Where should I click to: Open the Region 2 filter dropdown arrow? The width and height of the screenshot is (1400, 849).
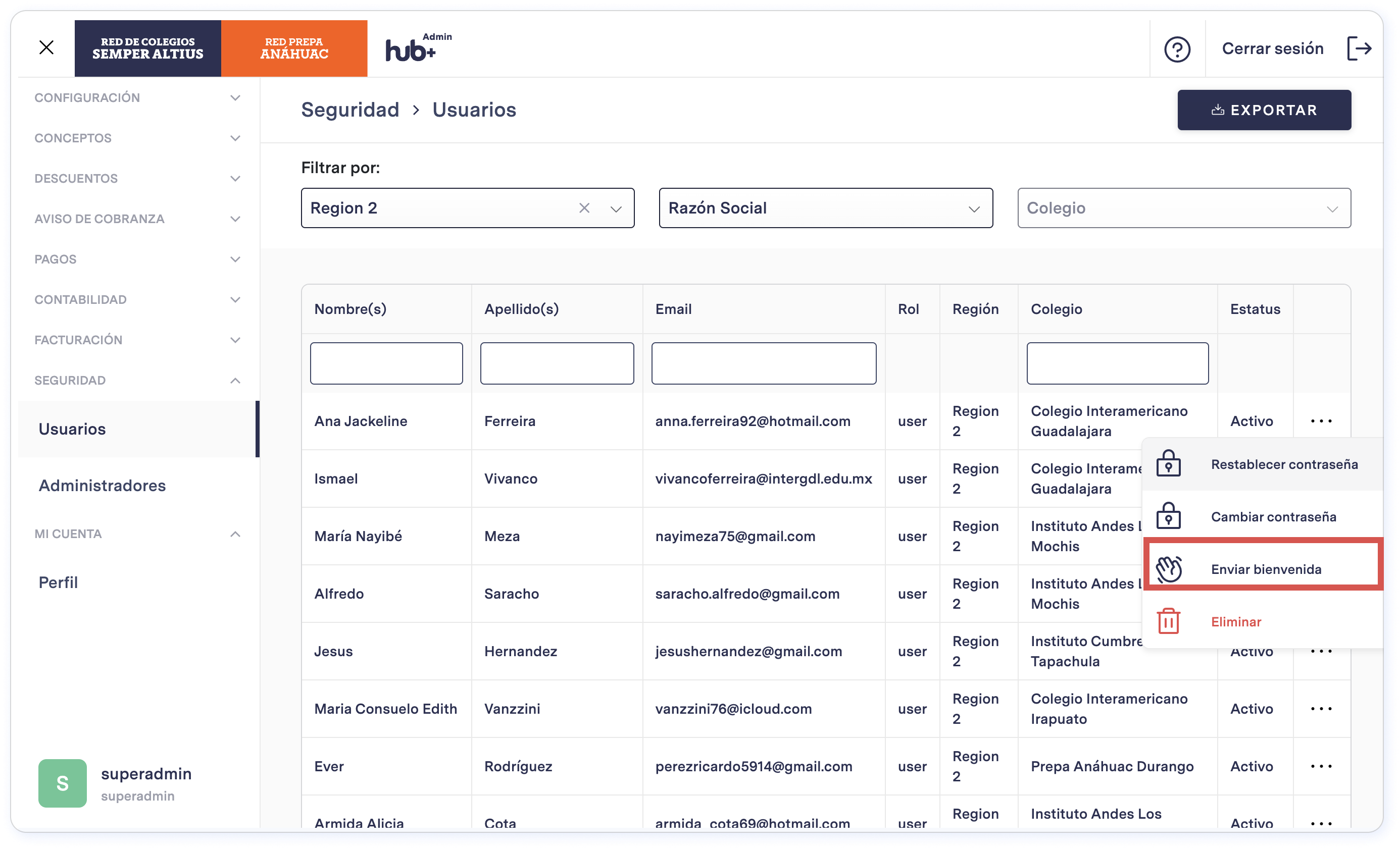tap(616, 208)
